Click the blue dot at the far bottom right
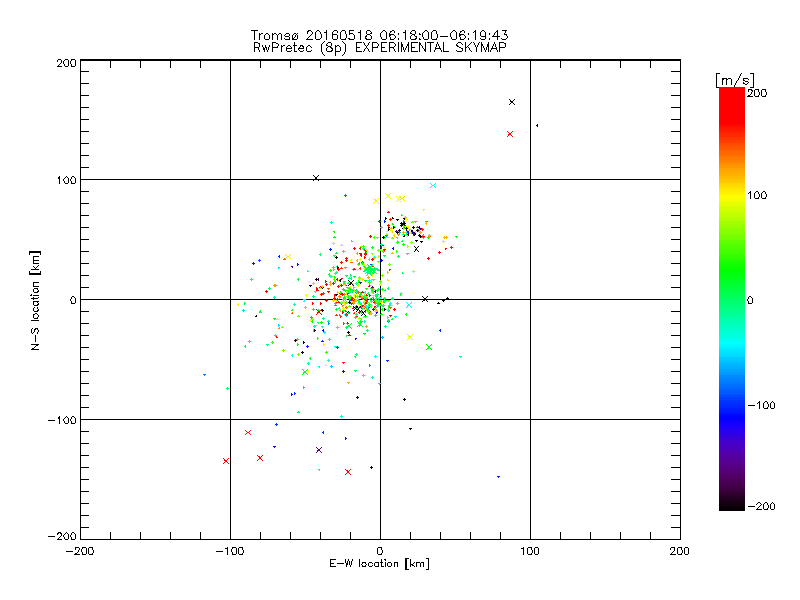The height and width of the screenshot is (600, 800). click(498, 477)
